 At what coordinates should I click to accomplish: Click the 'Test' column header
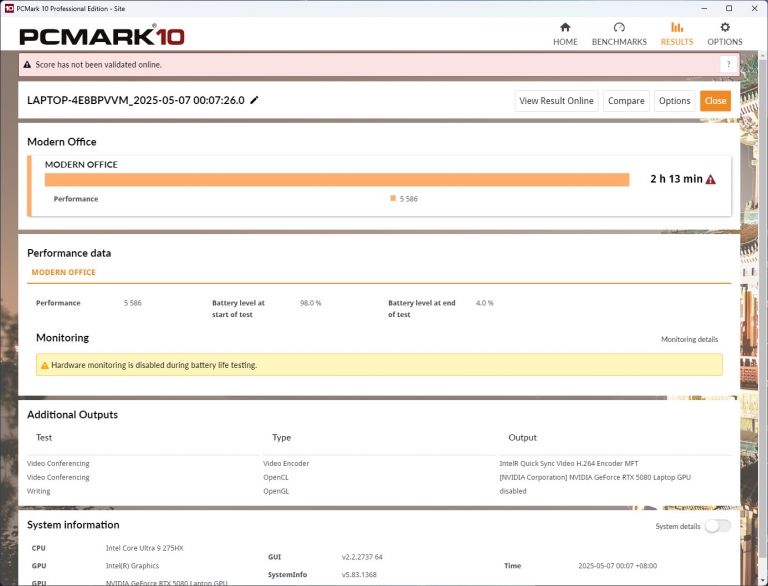point(44,438)
